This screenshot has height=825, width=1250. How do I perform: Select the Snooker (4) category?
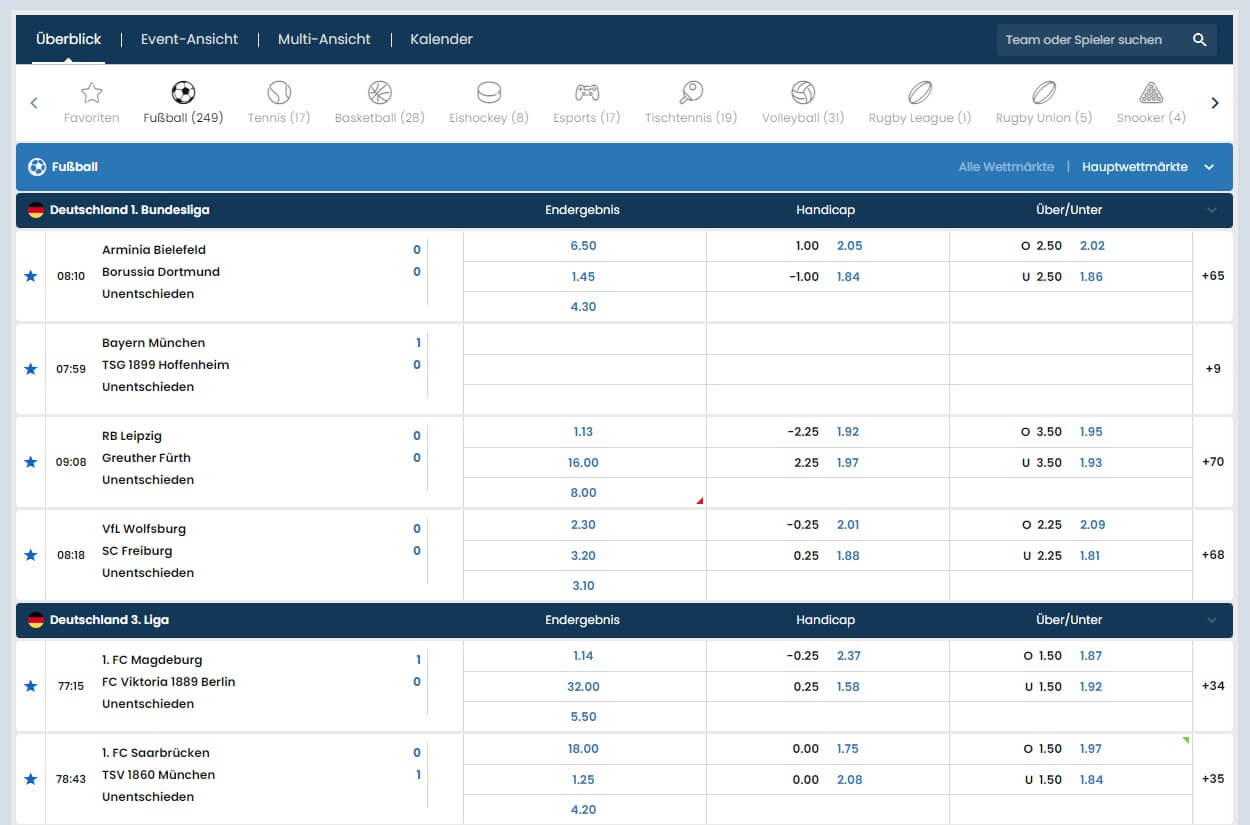[1151, 103]
